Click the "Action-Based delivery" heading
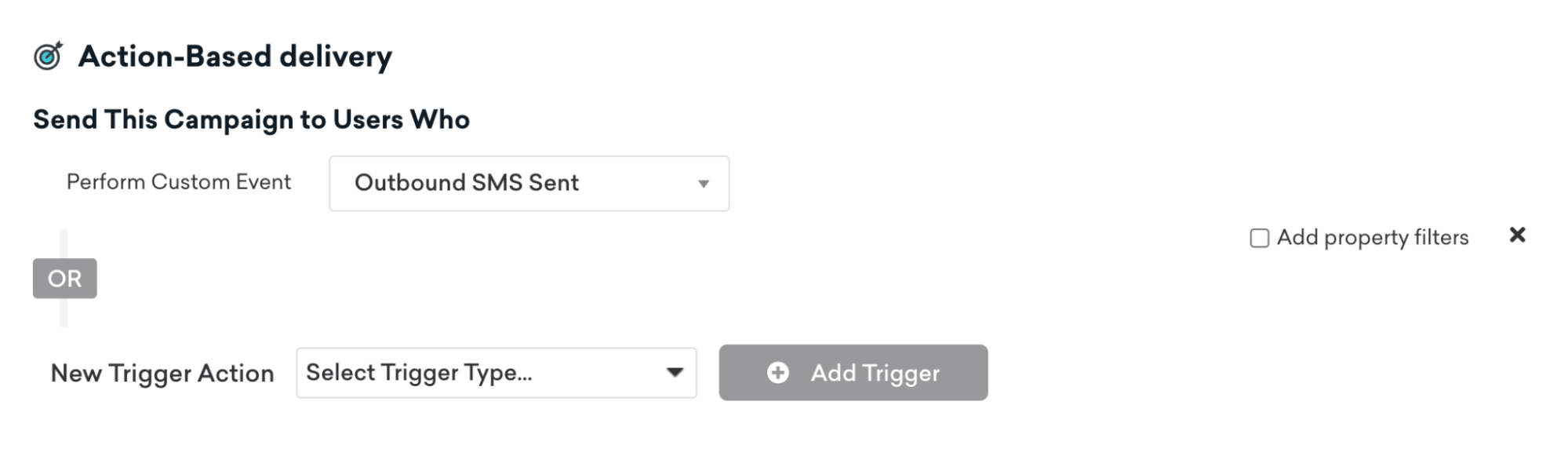1568x449 pixels. pos(235,57)
